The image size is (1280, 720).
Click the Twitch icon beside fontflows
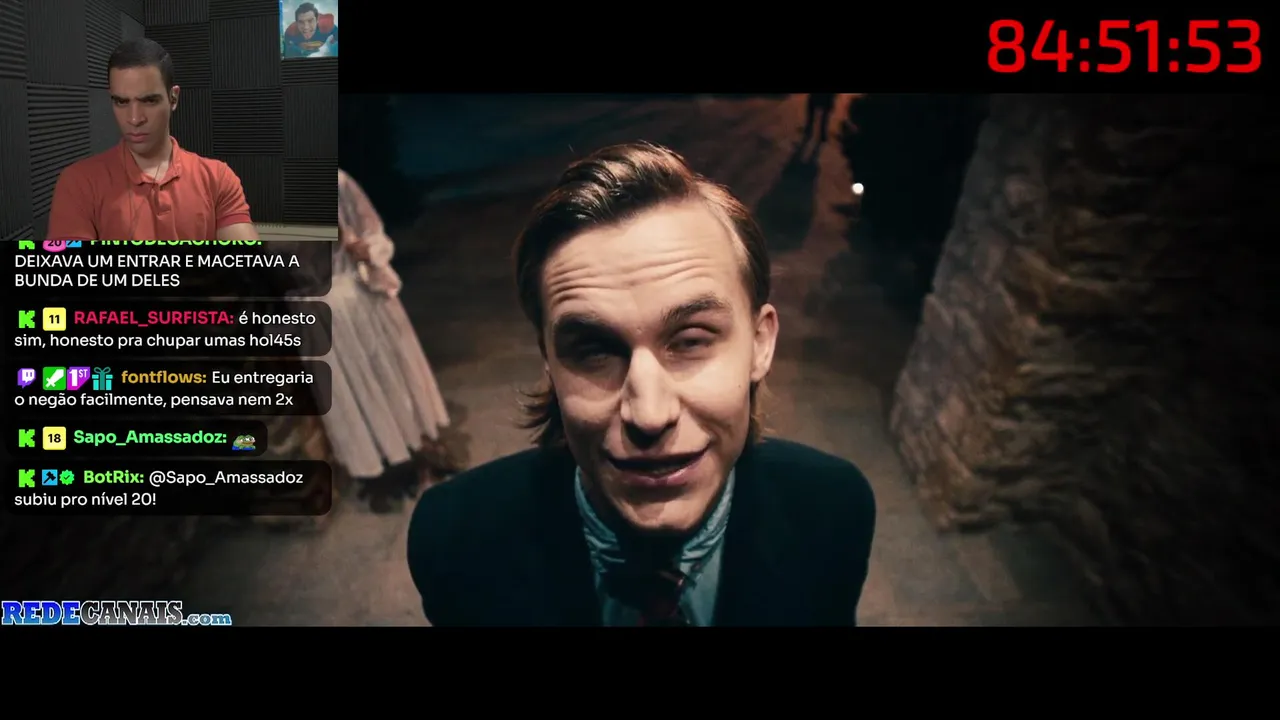27,378
